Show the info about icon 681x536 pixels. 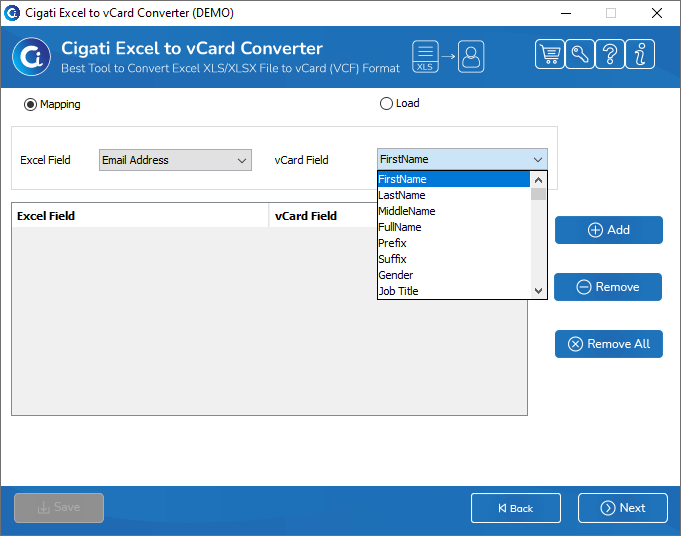click(x=640, y=54)
